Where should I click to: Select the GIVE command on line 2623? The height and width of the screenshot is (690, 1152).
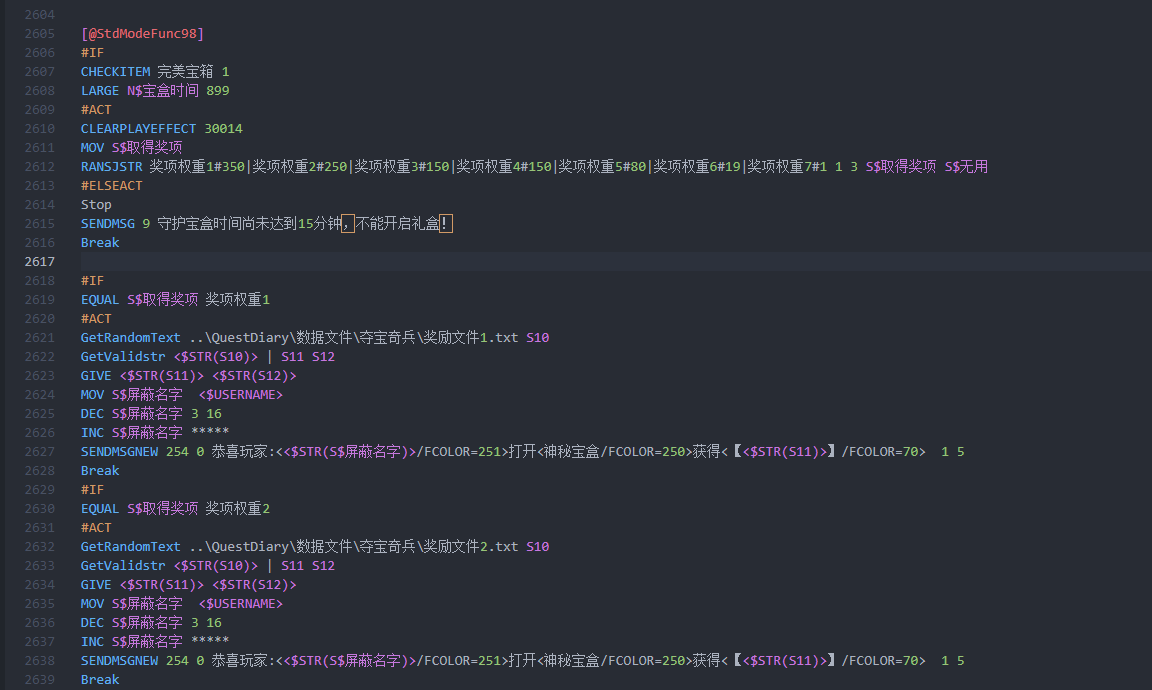tap(95, 375)
